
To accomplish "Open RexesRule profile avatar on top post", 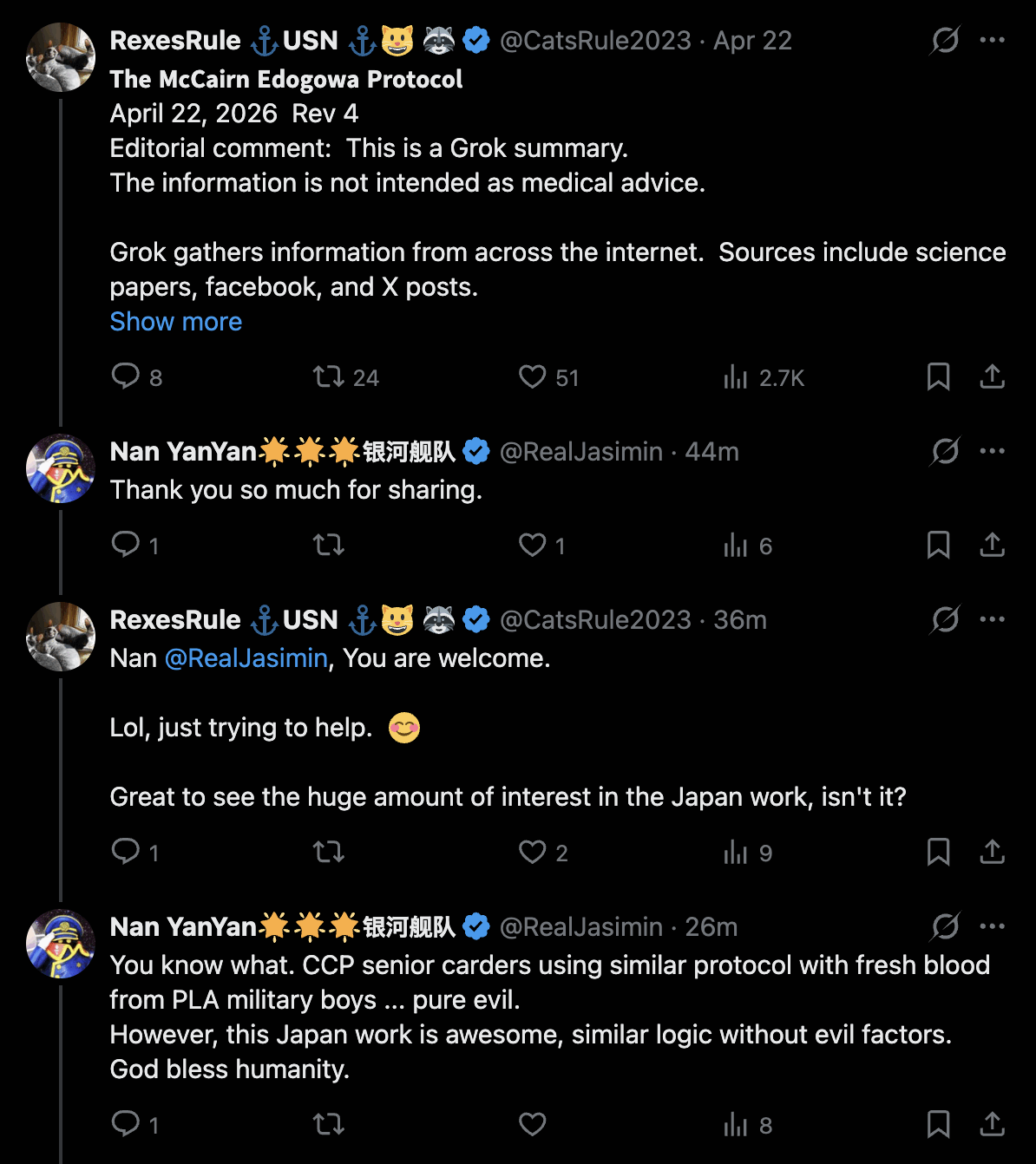I will (x=60, y=57).
